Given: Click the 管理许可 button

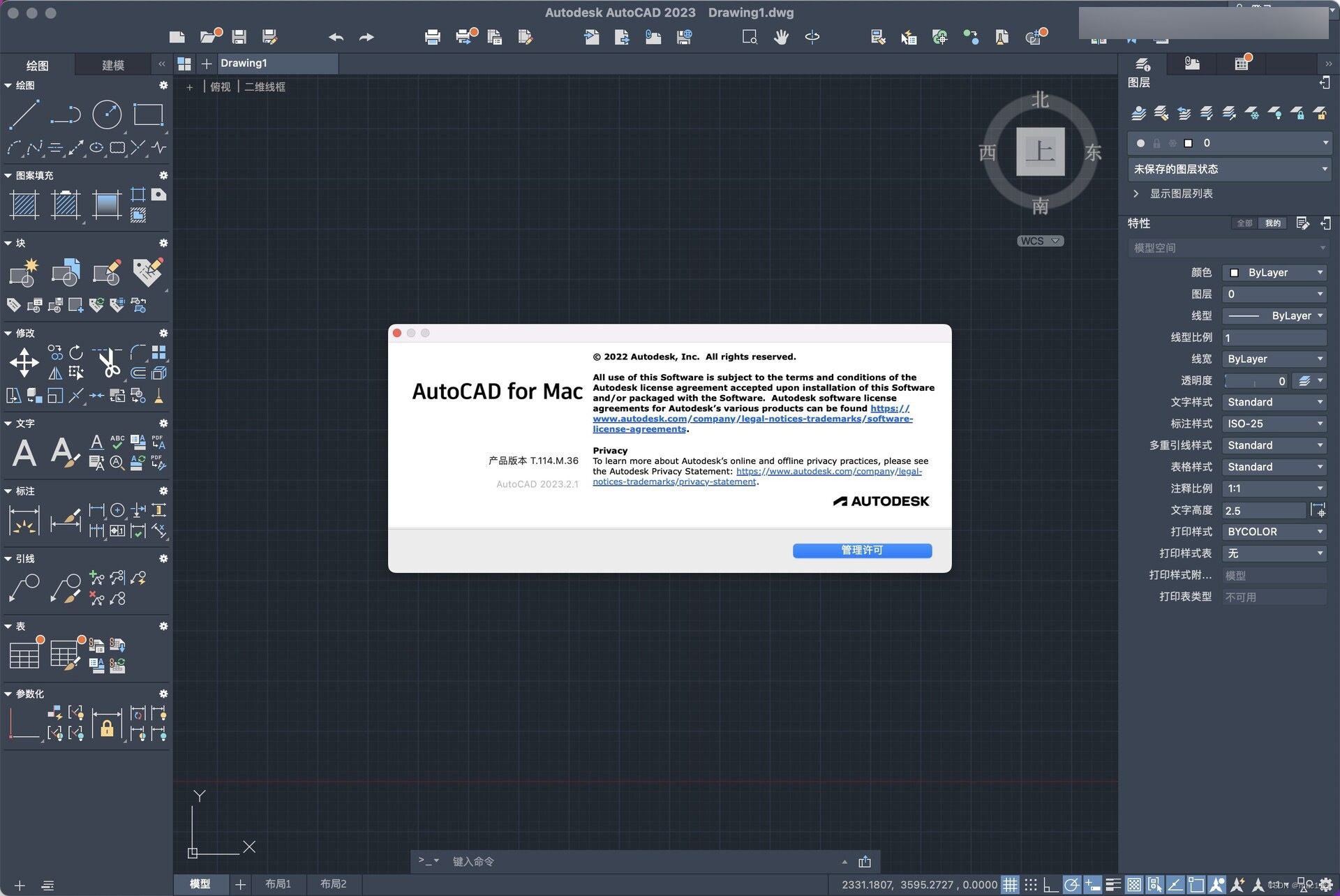Looking at the screenshot, I should pos(862,551).
